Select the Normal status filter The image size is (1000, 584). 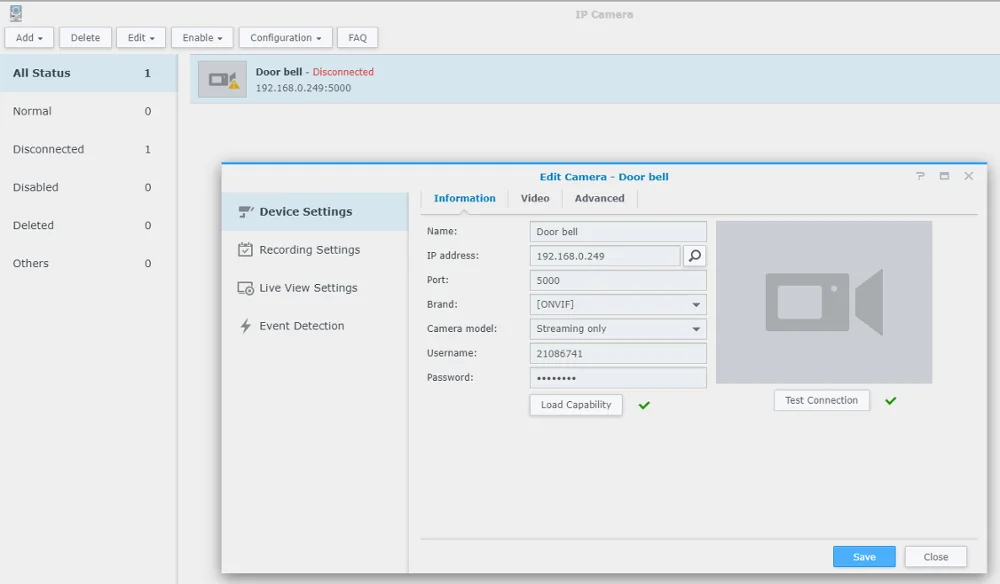pyautogui.click(x=89, y=111)
